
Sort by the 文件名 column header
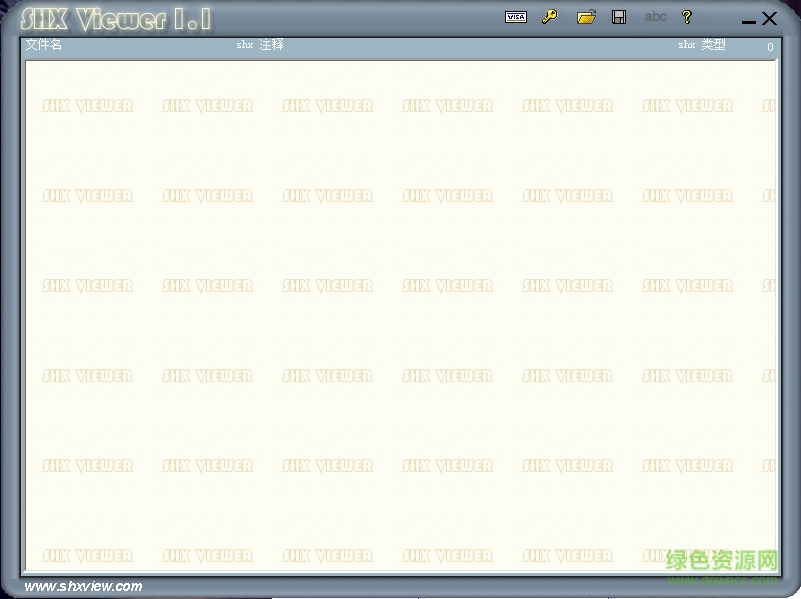(44, 45)
